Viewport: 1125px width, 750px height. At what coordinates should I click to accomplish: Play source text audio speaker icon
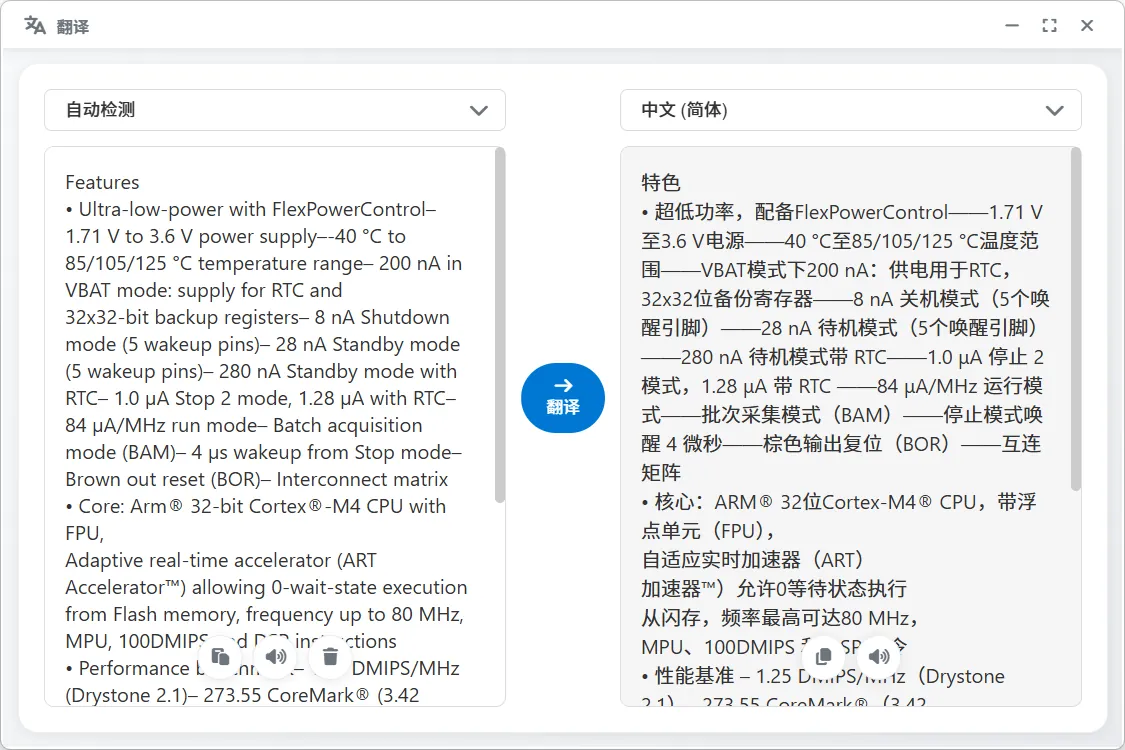276,657
